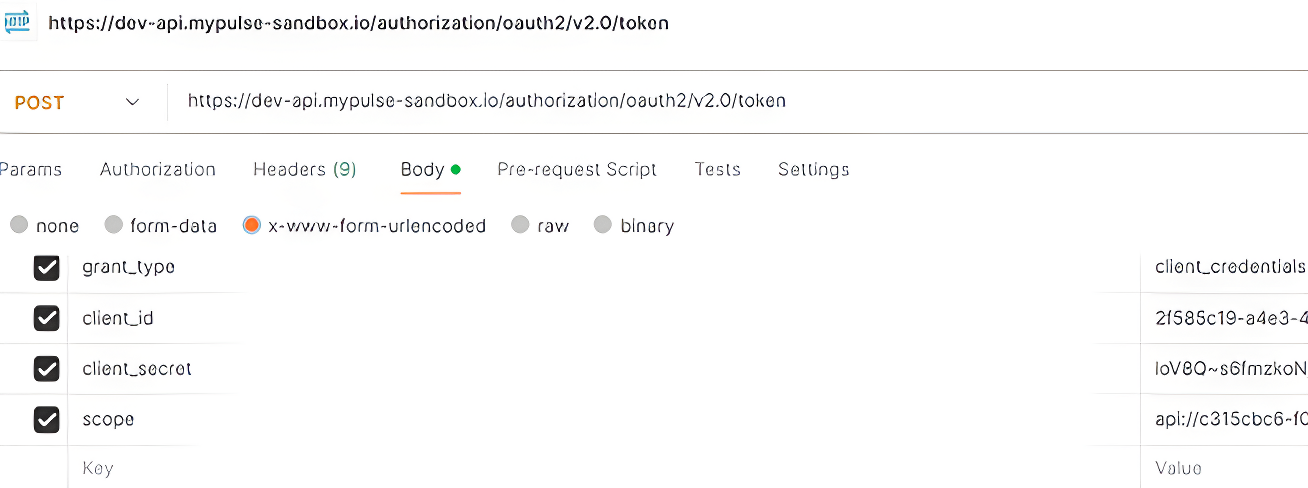Open the Authorization tab
The width and height of the screenshot is (1308, 488).
click(158, 169)
